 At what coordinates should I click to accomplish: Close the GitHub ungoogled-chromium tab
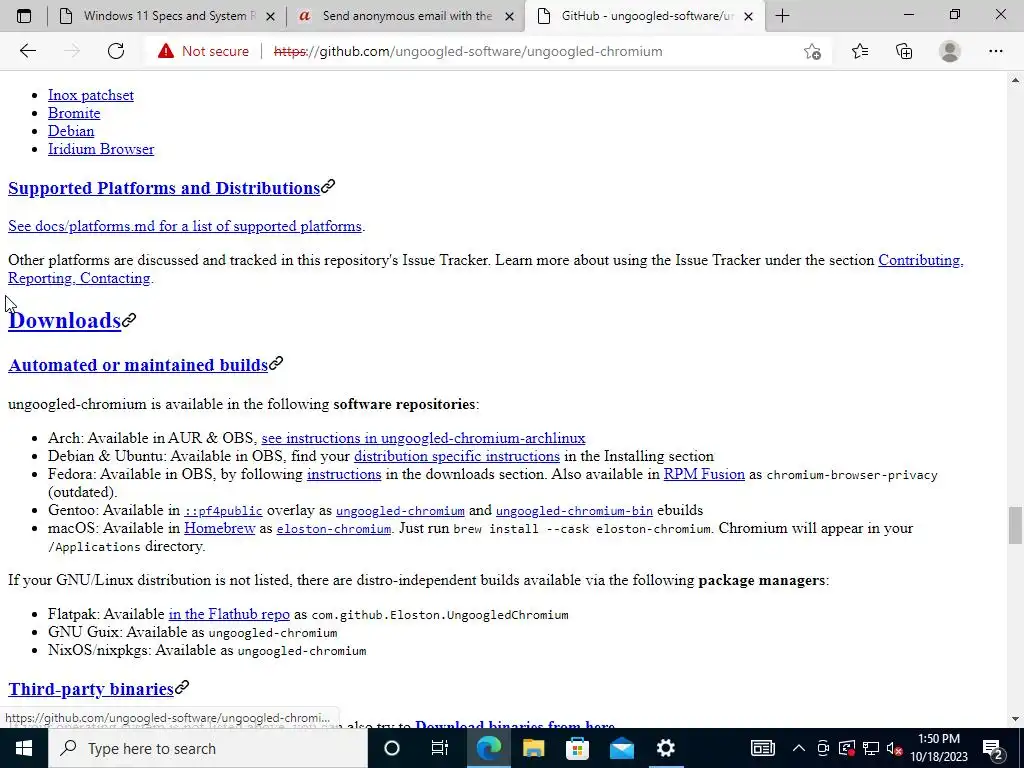(749, 16)
